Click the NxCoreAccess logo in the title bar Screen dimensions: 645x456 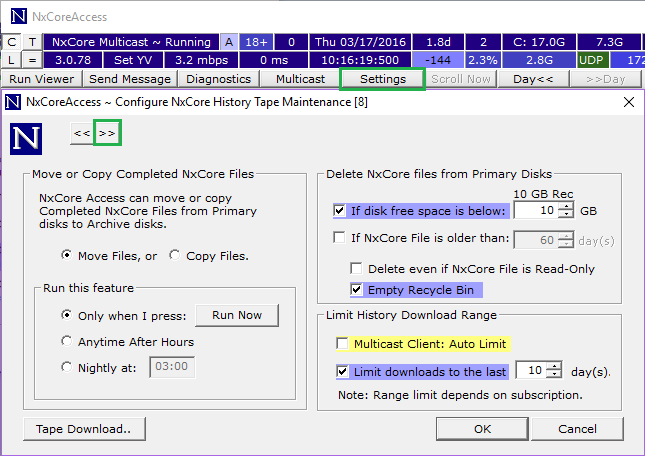pyautogui.click(x=19, y=16)
